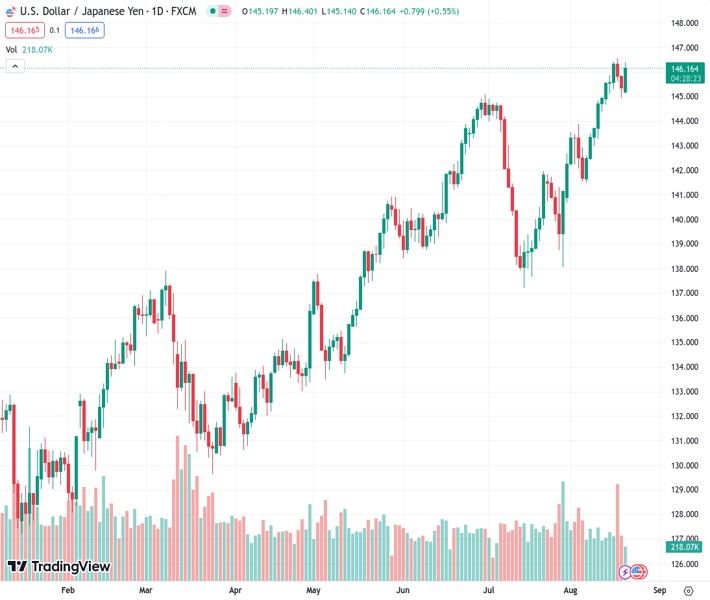Click the Vol indicator label
Viewport: 710px width, 600px height.
point(11,49)
